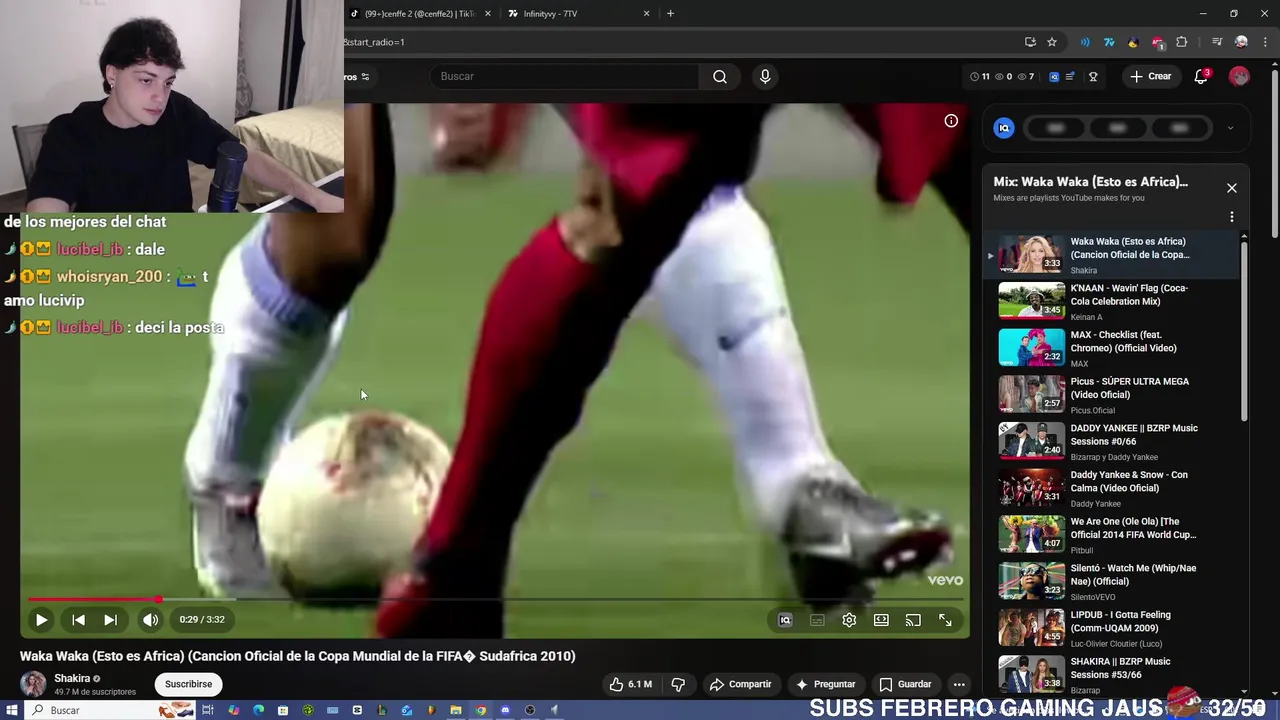This screenshot has height=720, width=1280.
Task: Click the filters icon beside YouTube logo
Action: [x=365, y=77]
